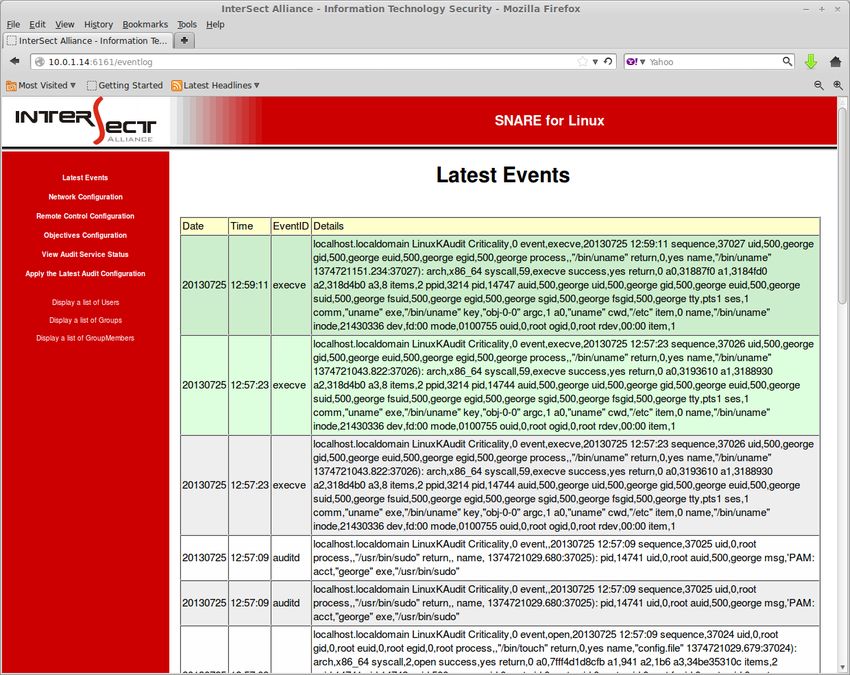Open Objectives Configuration page
This screenshot has height=675, width=850.
85,235
